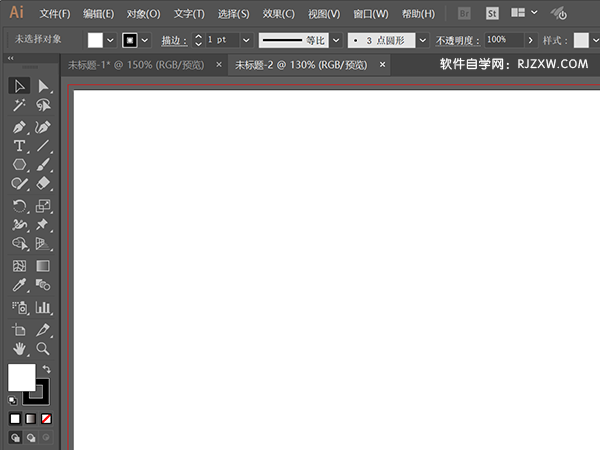Select the Eyedropper tool
Viewport: 600px width, 450px height.
(19, 285)
